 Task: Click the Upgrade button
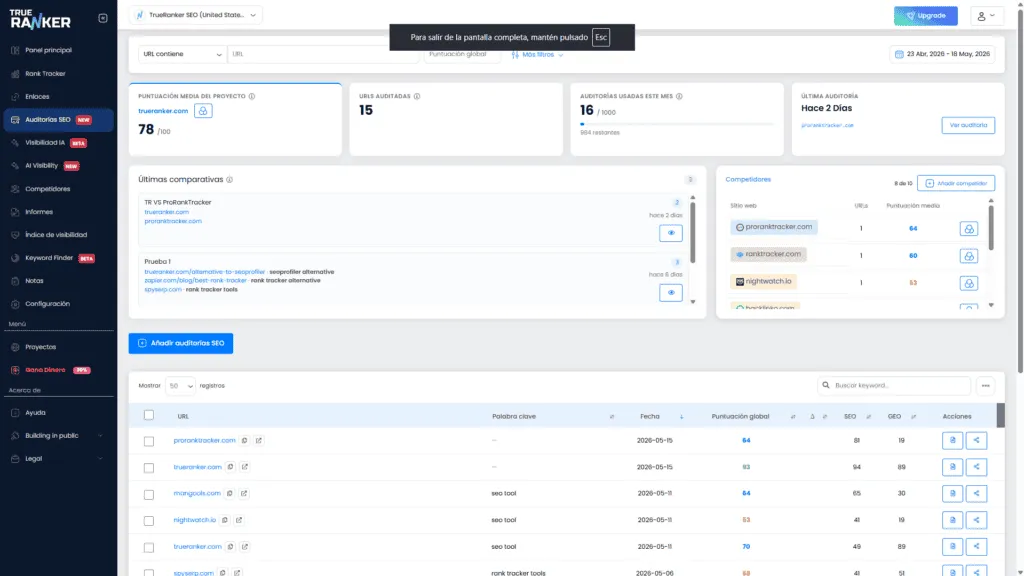(925, 16)
